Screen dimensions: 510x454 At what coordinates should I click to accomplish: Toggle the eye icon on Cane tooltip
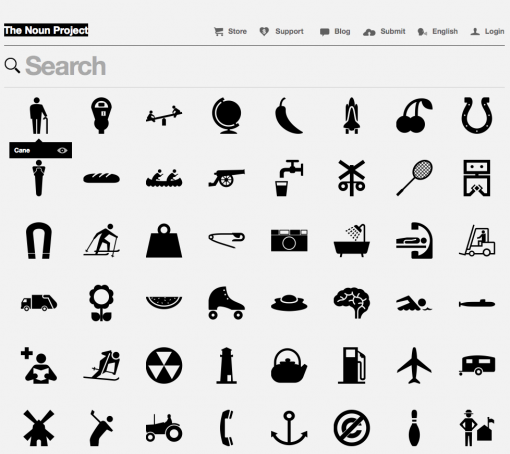62,150
